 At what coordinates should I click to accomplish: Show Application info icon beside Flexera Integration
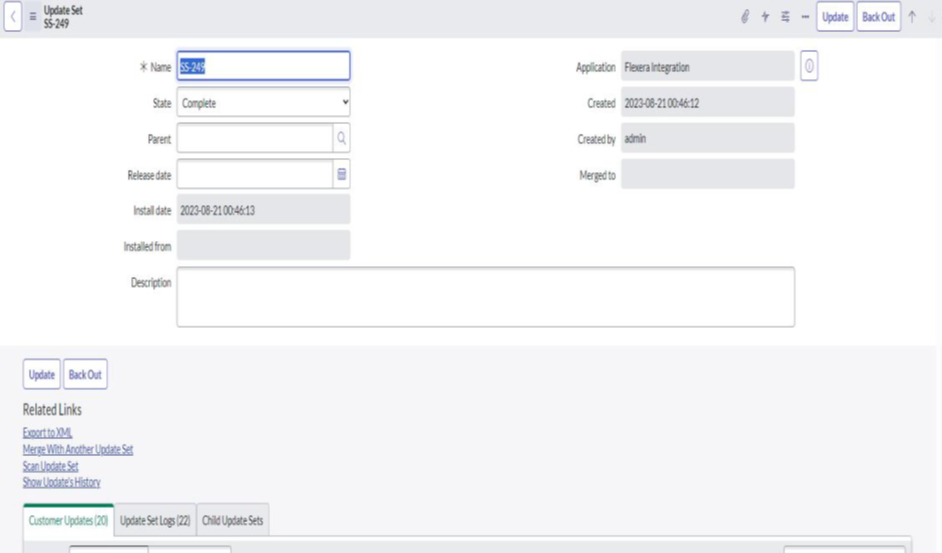[809, 66]
